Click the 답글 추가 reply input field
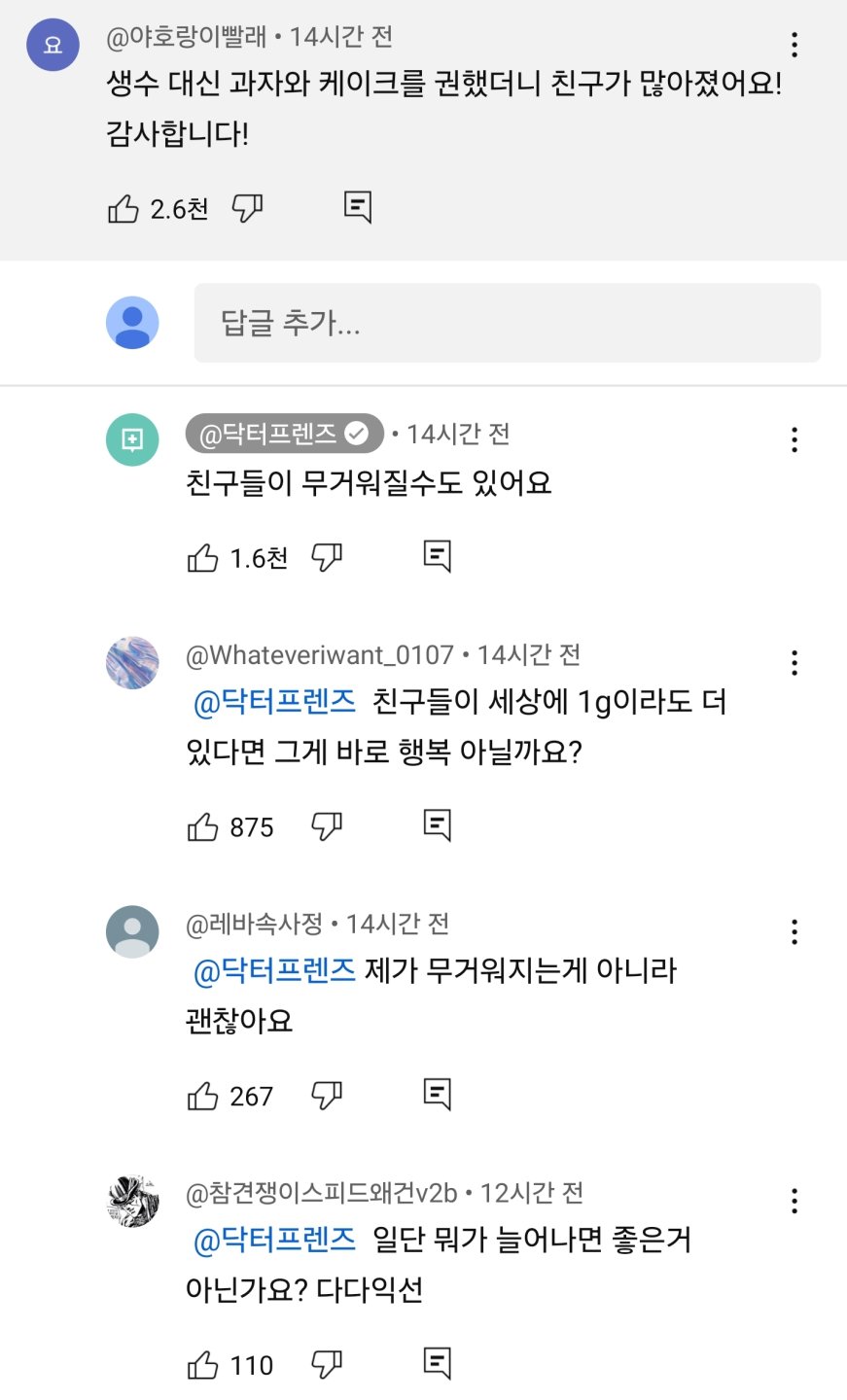Image resolution: width=847 pixels, height=1400 pixels. point(506,322)
